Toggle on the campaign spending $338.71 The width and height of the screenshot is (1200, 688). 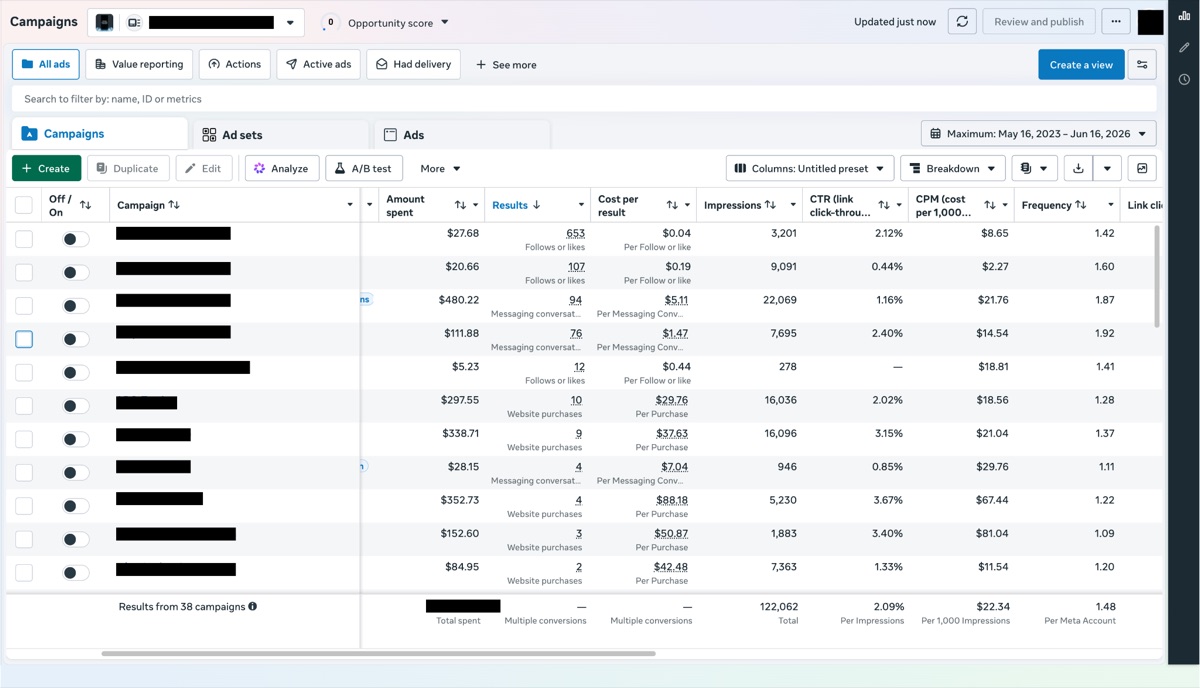pyautogui.click(x=75, y=439)
